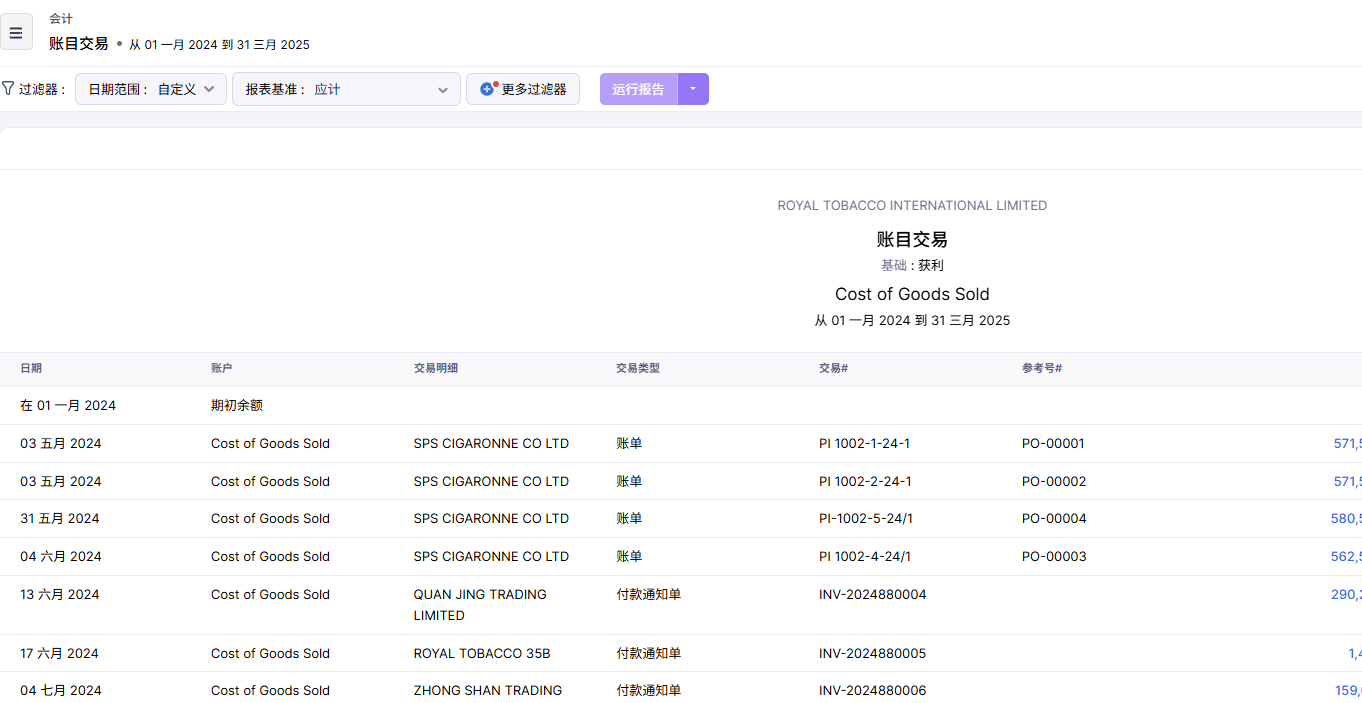Click amount link in PO-00002 row
Screen dimensions: 1362x703
click(1347, 481)
